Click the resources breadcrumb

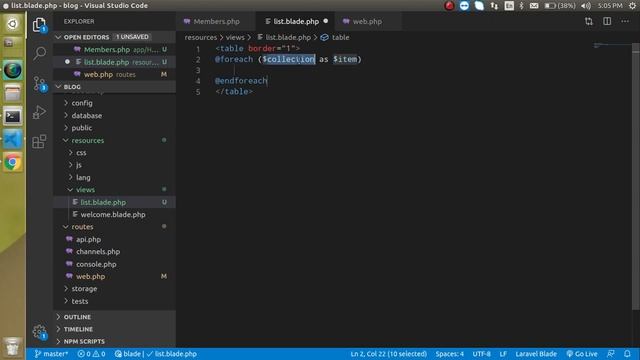200,37
